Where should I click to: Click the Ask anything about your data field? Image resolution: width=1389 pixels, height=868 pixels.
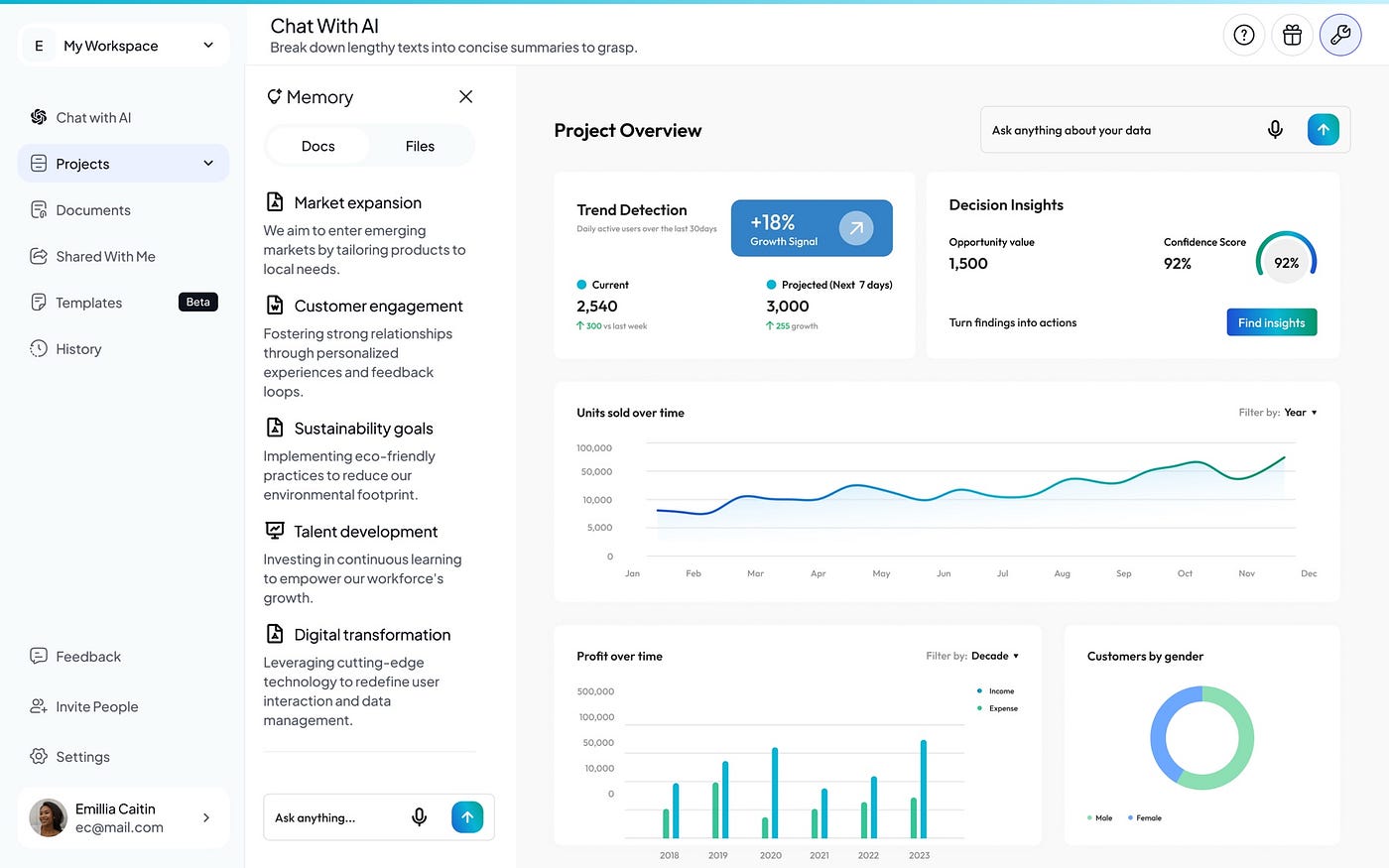[x=1121, y=130]
